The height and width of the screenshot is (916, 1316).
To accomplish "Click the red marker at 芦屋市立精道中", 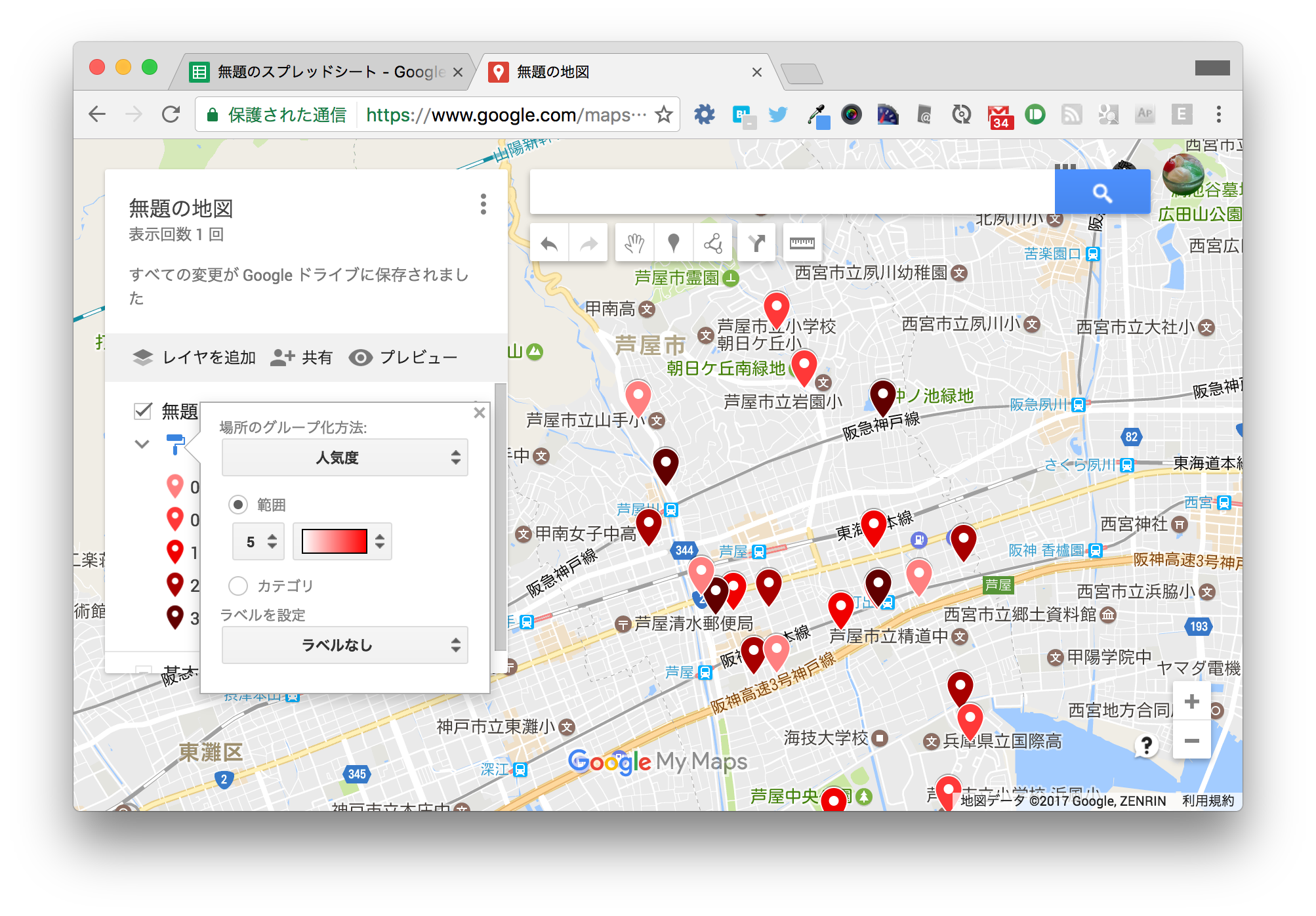I will pos(840,609).
